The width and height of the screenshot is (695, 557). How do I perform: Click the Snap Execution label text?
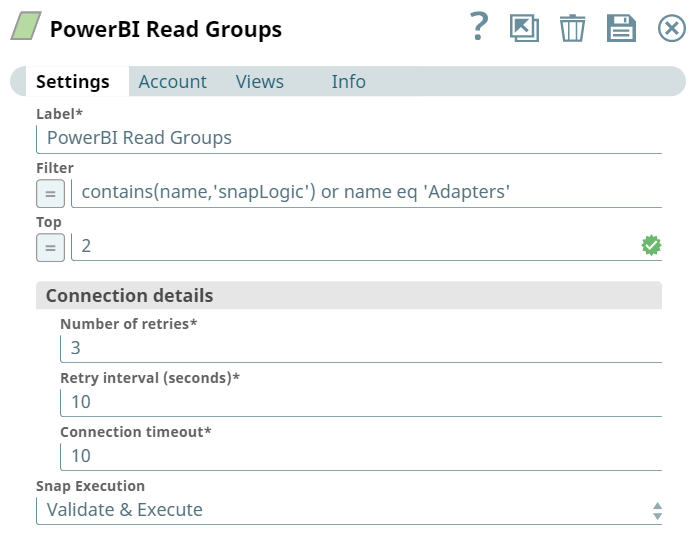tap(90, 486)
